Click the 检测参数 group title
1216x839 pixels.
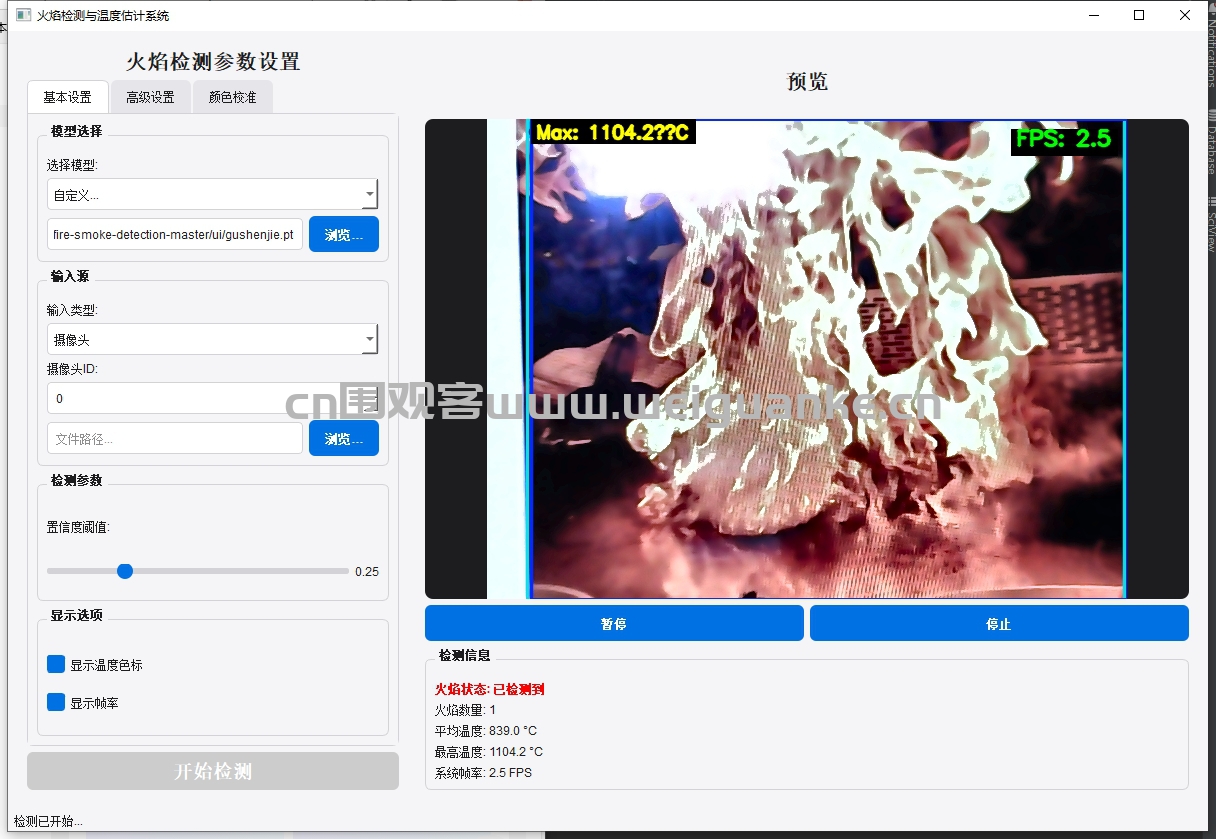click(76, 480)
